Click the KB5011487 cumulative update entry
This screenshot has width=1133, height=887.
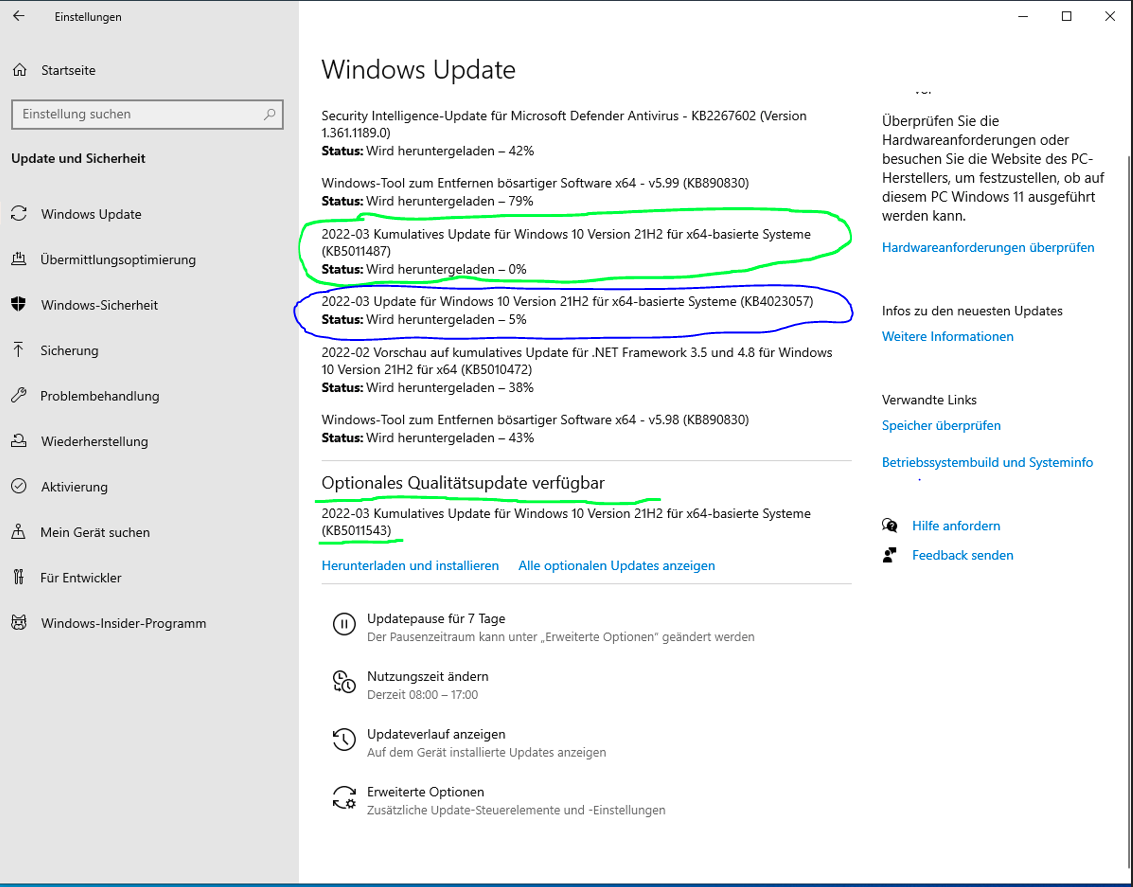pyautogui.click(x=566, y=251)
